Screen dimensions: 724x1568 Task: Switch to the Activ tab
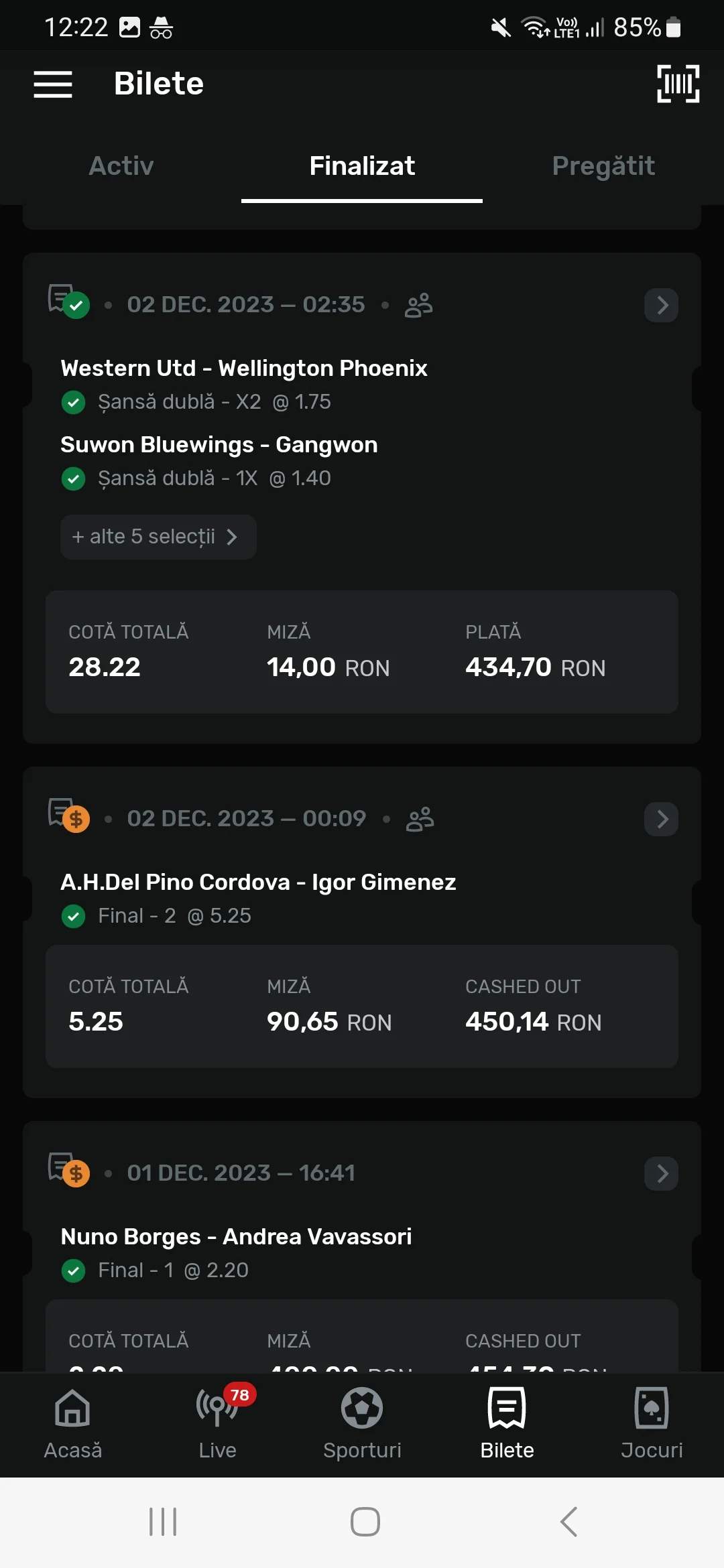[x=121, y=166]
